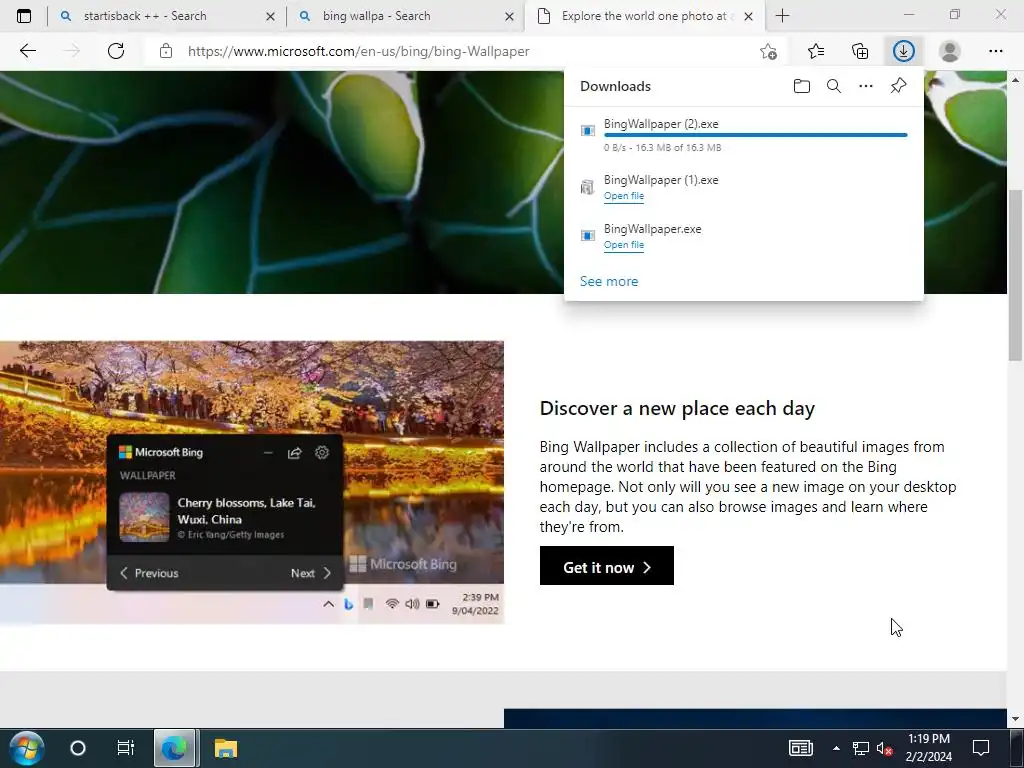Search downloads with magnifier icon
Image resolution: width=1024 pixels, height=768 pixels.
pyautogui.click(x=834, y=86)
